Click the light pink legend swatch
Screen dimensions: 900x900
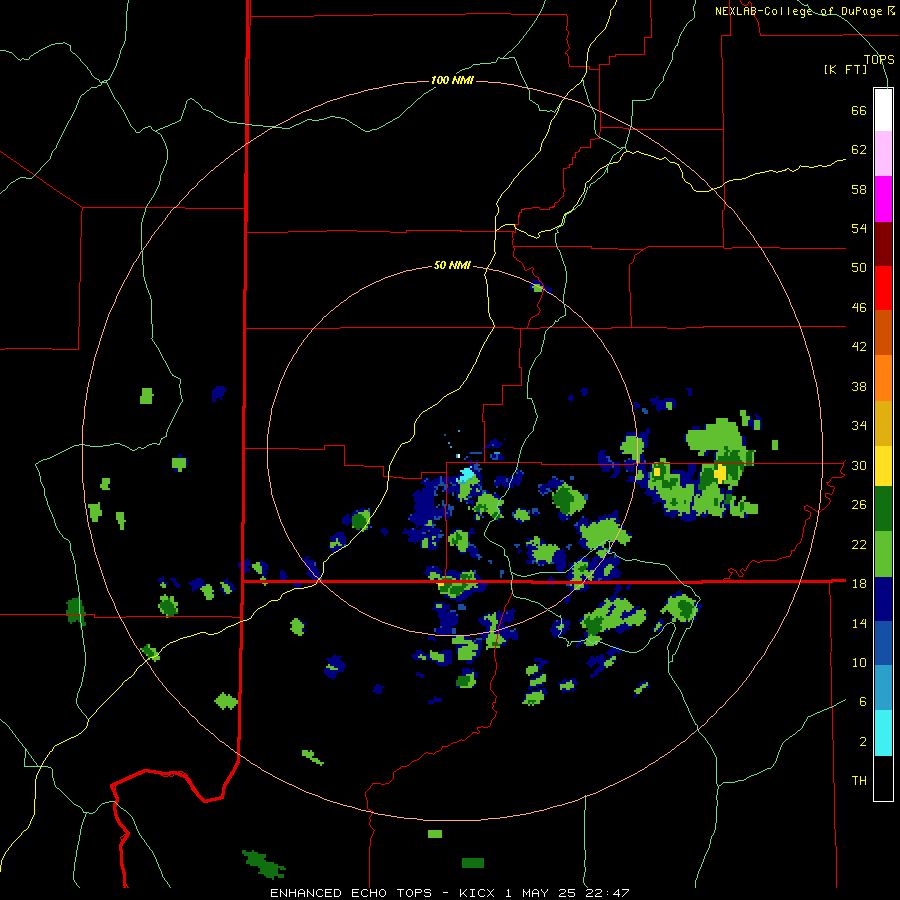coord(883,153)
